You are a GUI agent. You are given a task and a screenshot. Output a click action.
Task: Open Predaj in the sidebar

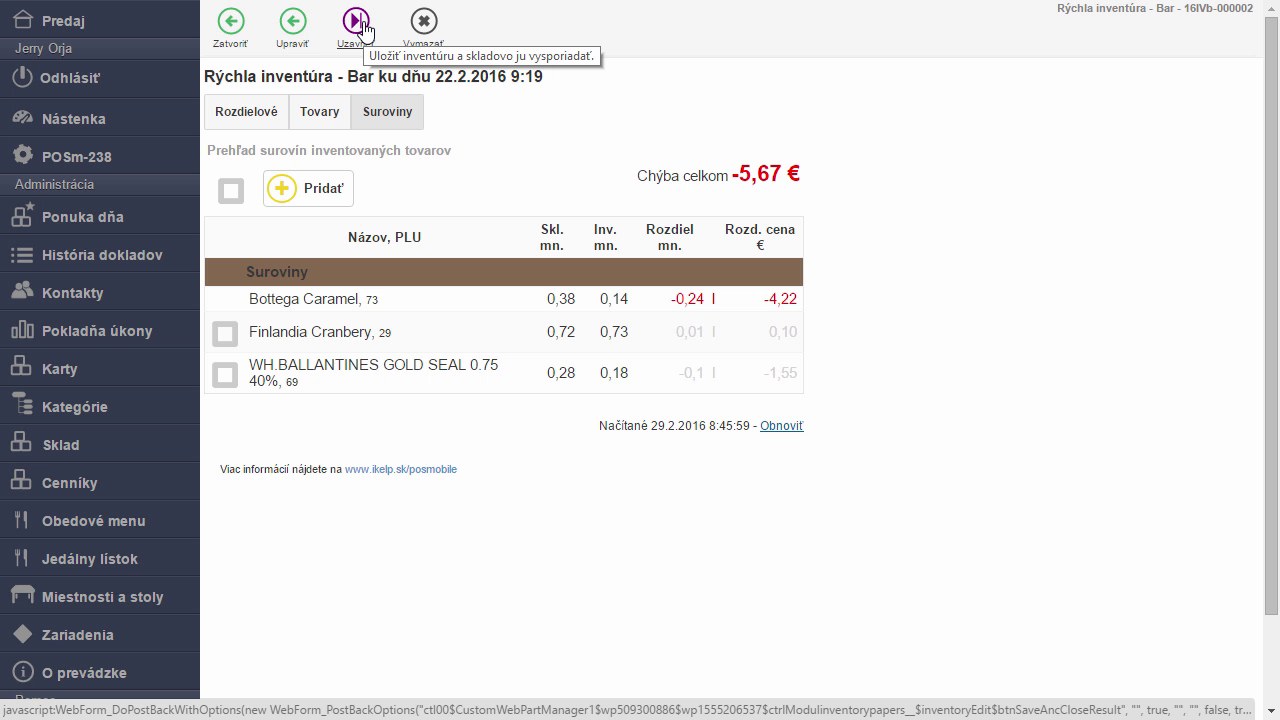100,20
